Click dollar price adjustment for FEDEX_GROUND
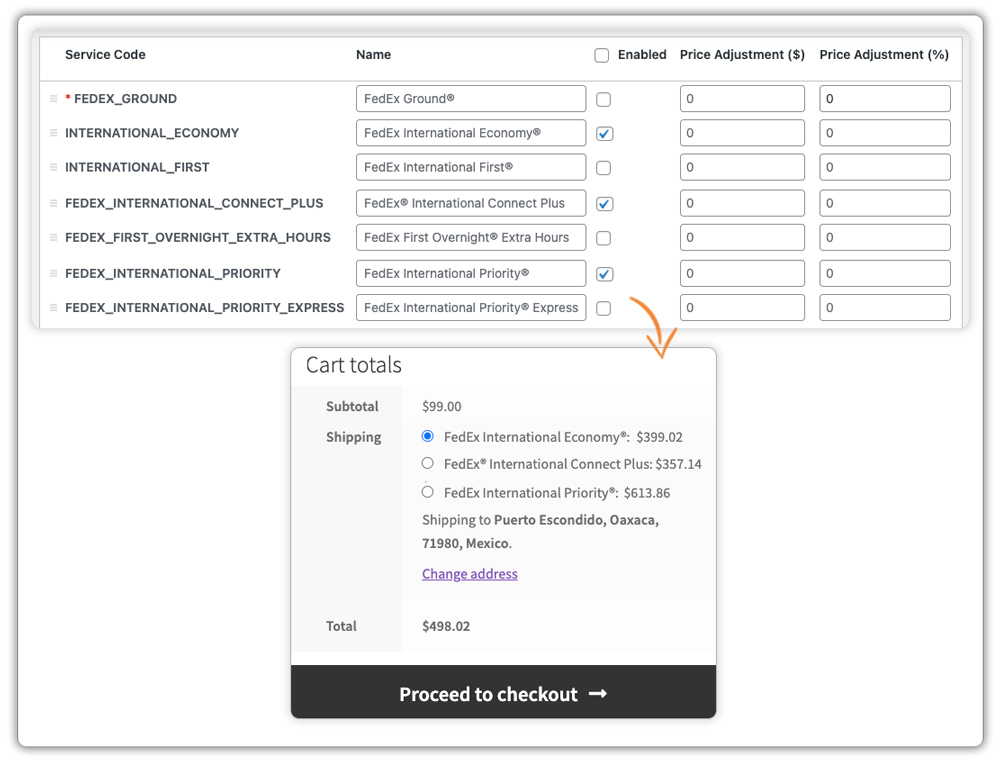Viewport: 1000px width, 761px height. point(742,99)
